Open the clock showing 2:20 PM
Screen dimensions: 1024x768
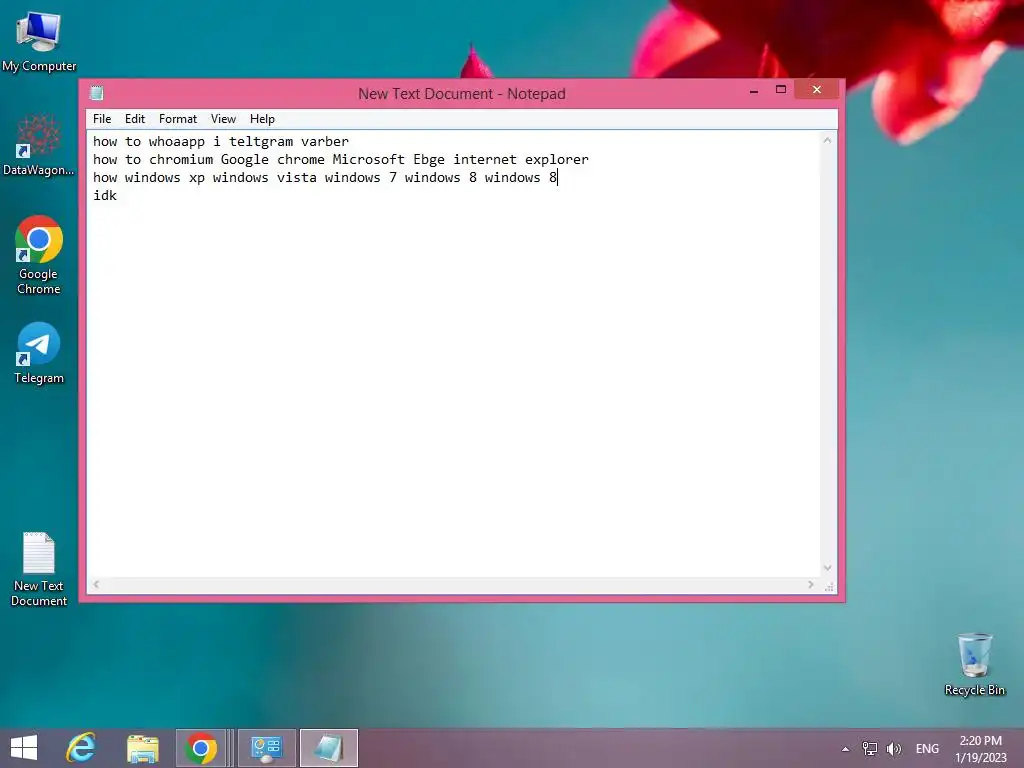pos(980,748)
